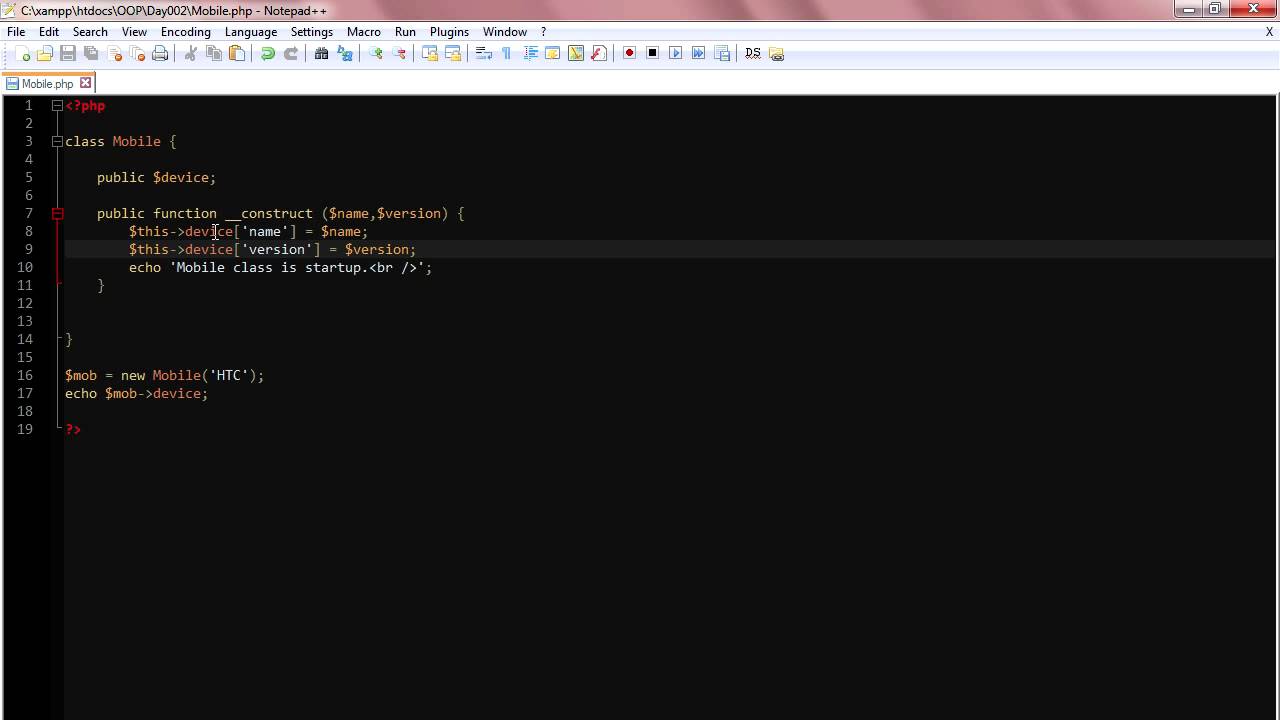Viewport: 1280px width, 720px height.
Task: Save current recorded macro icon
Action: coord(722,54)
